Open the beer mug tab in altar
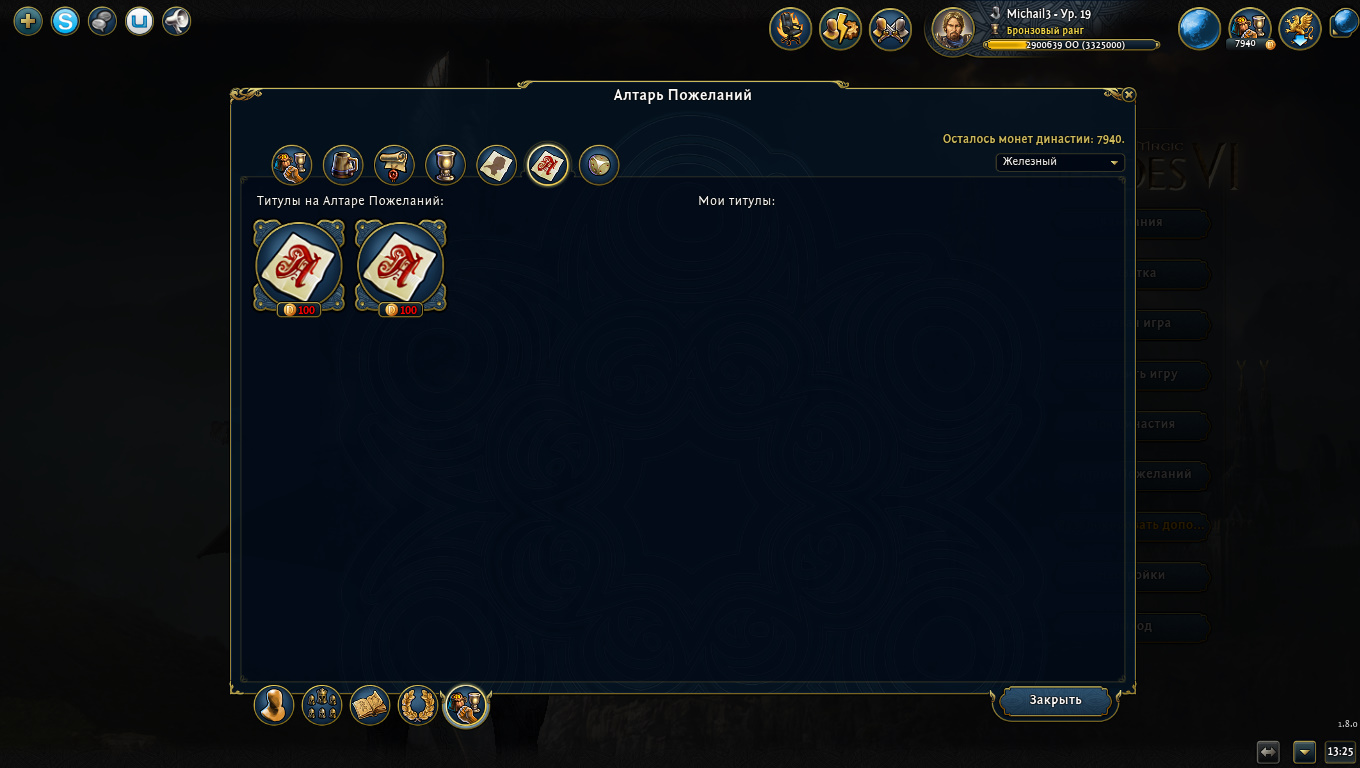 343,165
